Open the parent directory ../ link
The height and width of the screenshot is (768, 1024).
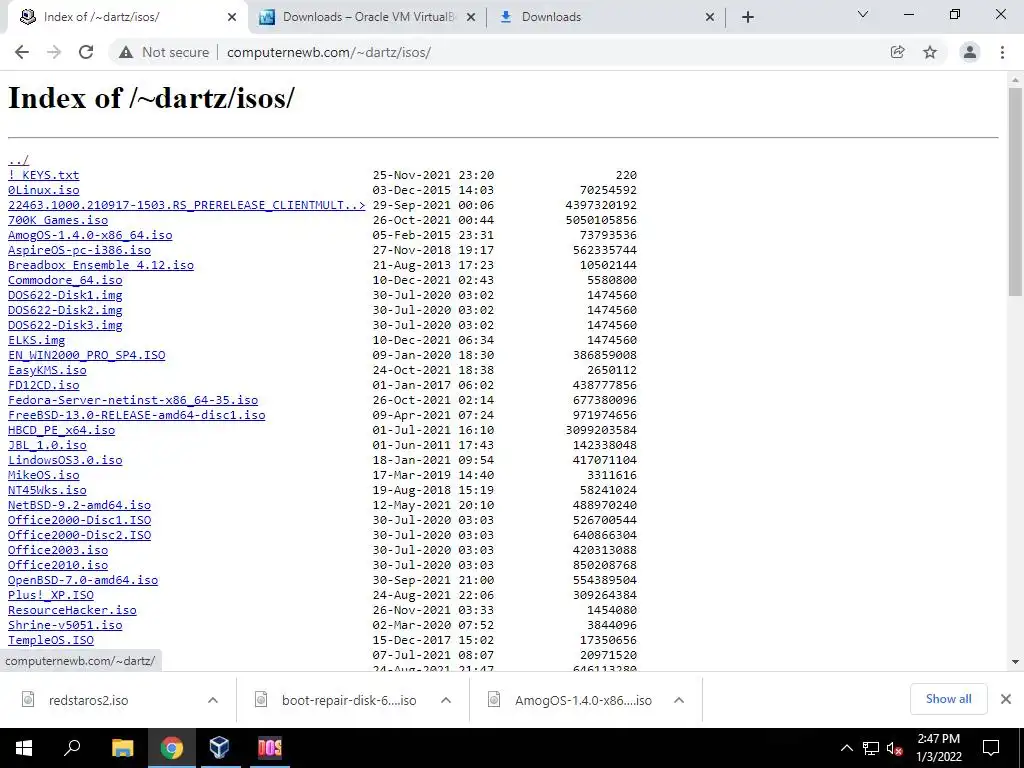18,160
